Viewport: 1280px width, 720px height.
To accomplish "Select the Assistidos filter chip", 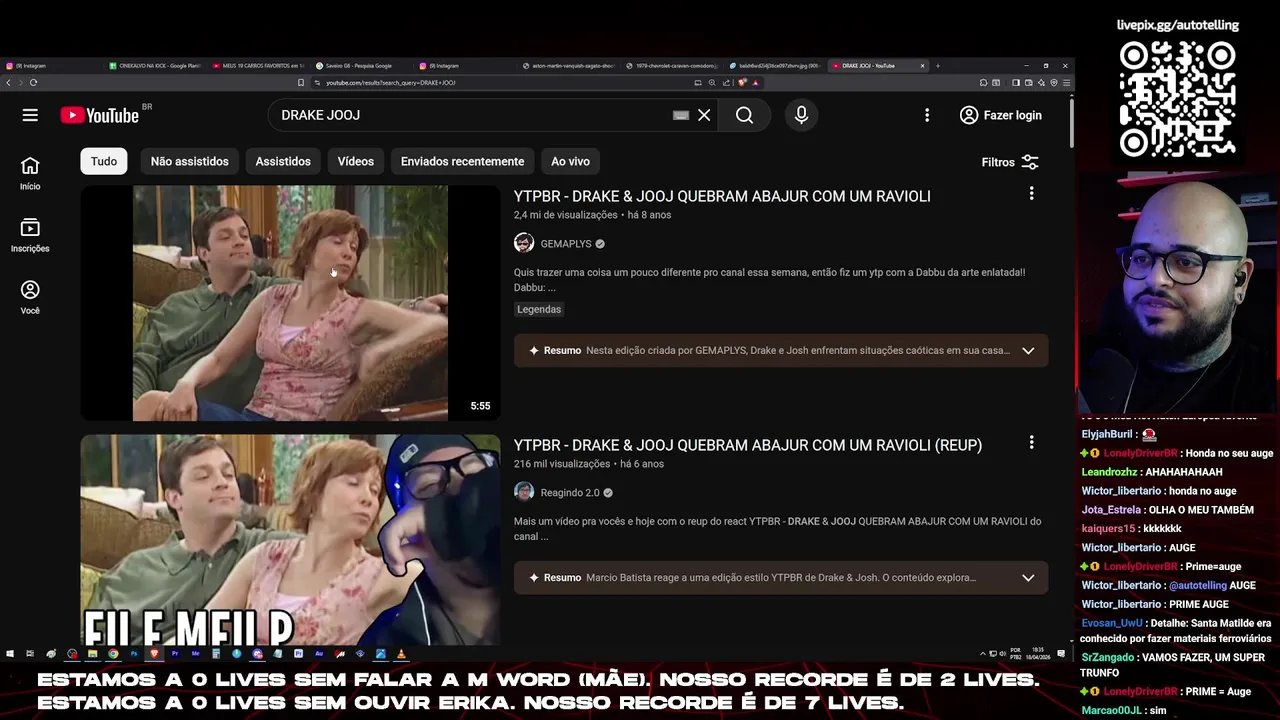I will click(x=283, y=161).
